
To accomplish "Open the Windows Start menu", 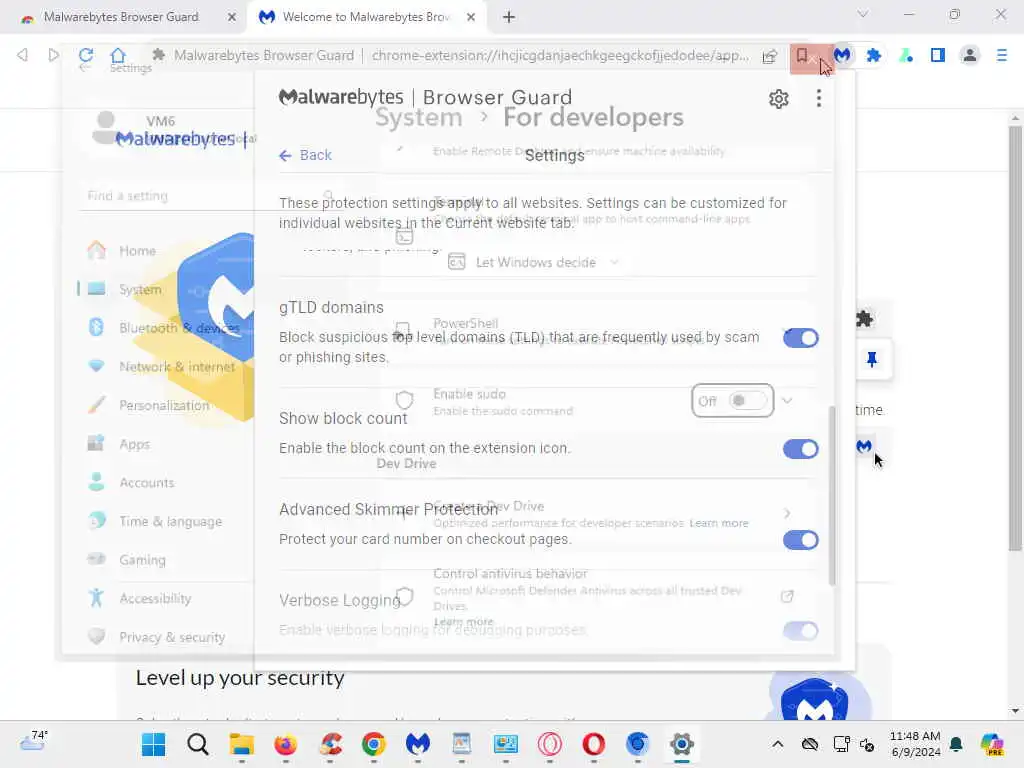I will [153, 744].
